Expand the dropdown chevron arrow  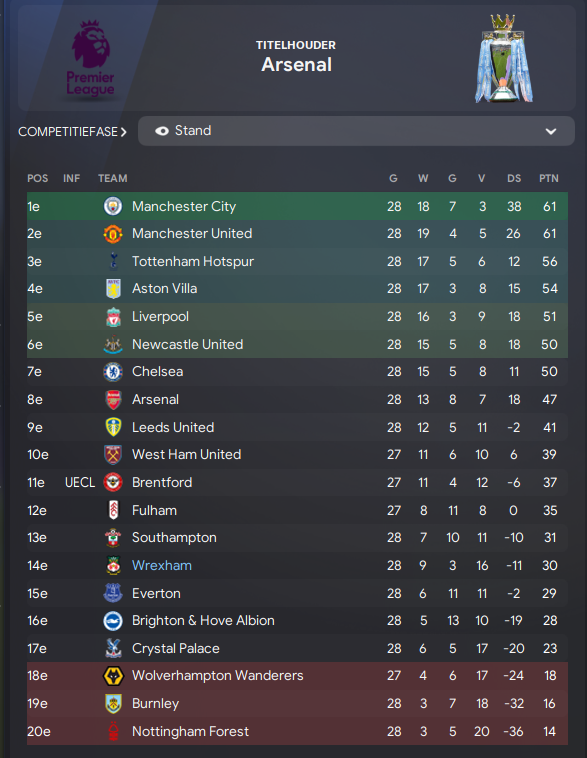pos(551,131)
